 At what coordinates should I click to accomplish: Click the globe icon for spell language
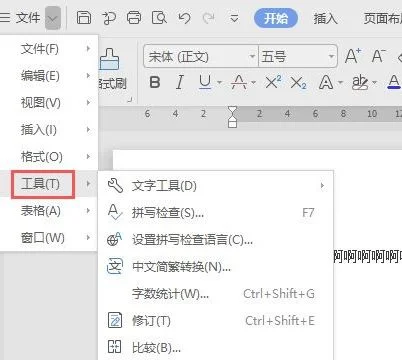pos(114,239)
